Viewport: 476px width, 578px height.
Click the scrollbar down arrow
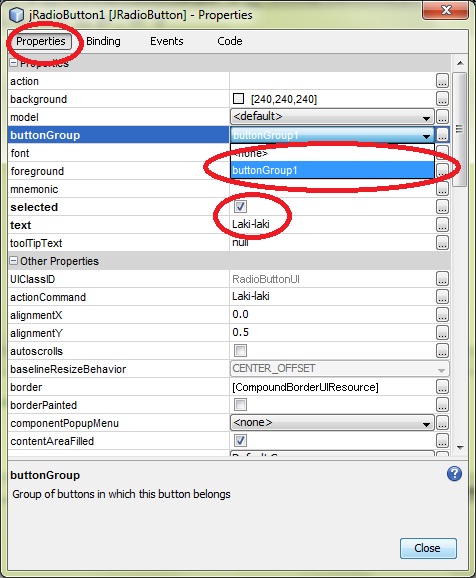(x=460, y=448)
